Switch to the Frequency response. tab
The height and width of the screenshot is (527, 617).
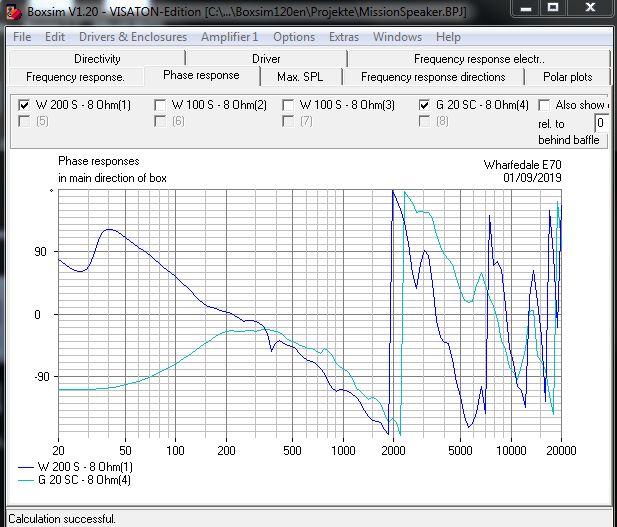point(75,77)
